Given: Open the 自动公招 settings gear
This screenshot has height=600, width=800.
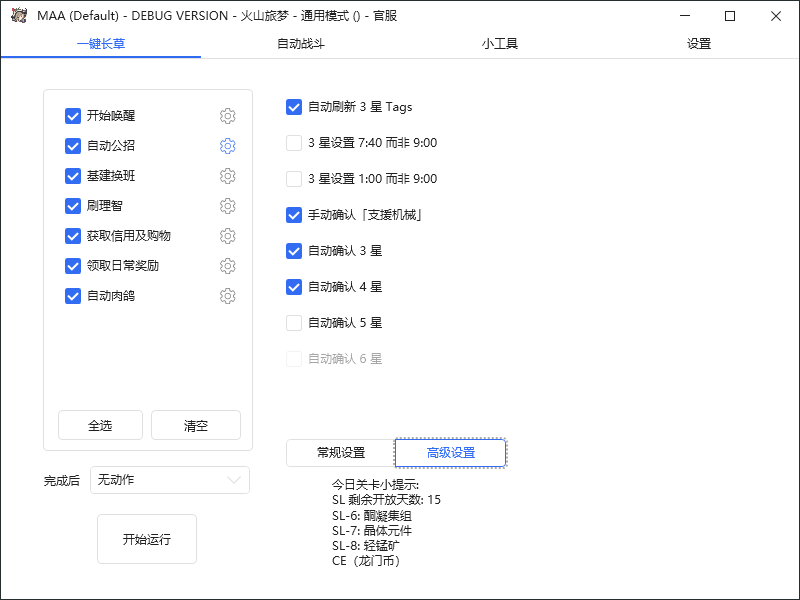Looking at the screenshot, I should pos(227,146).
